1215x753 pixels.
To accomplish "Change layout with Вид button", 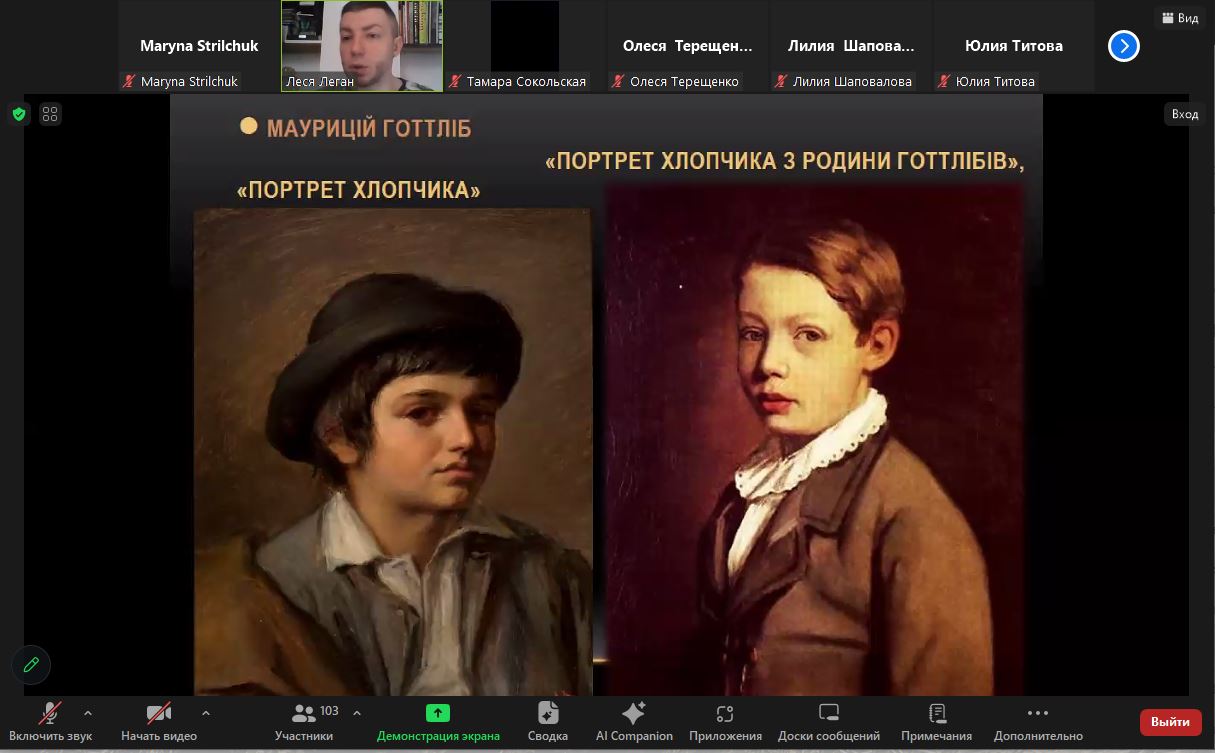I will click(x=1179, y=18).
